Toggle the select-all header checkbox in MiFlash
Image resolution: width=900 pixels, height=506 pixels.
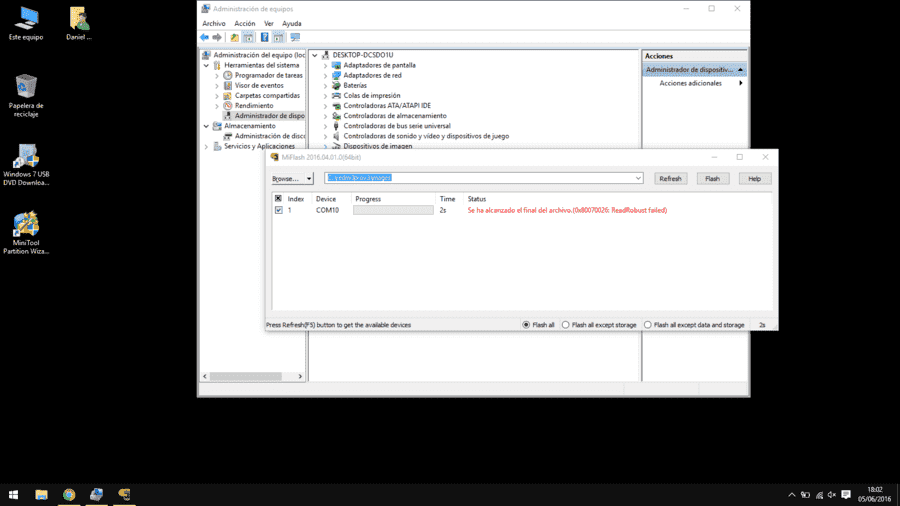(x=278, y=198)
